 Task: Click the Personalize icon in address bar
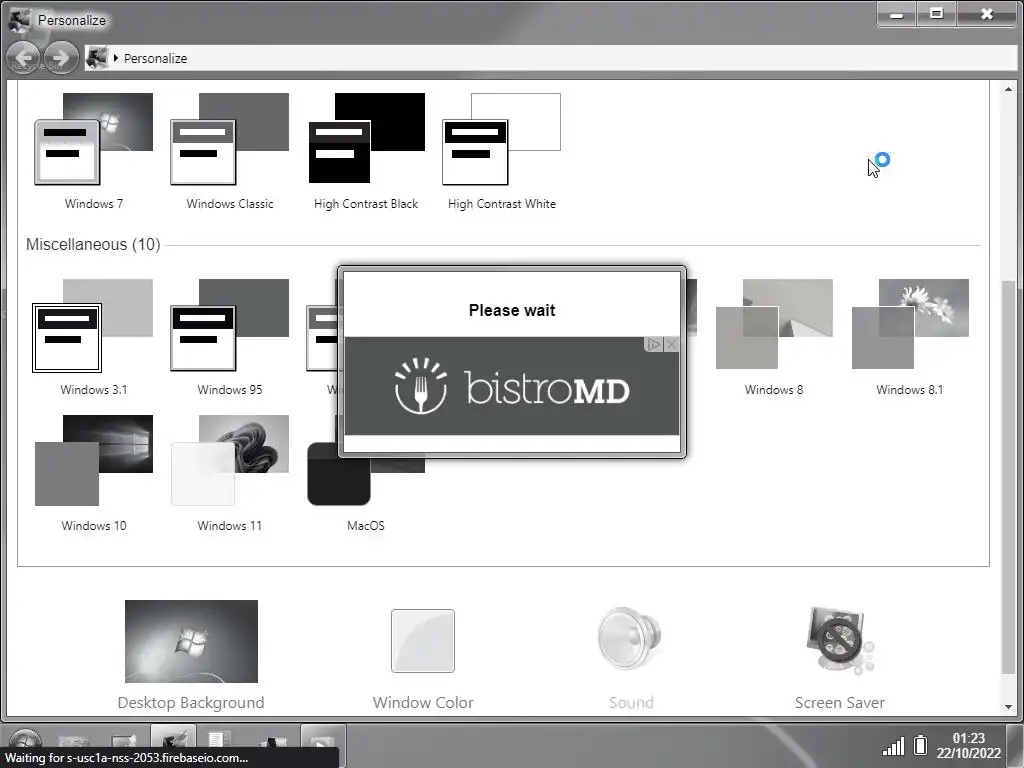coord(97,58)
